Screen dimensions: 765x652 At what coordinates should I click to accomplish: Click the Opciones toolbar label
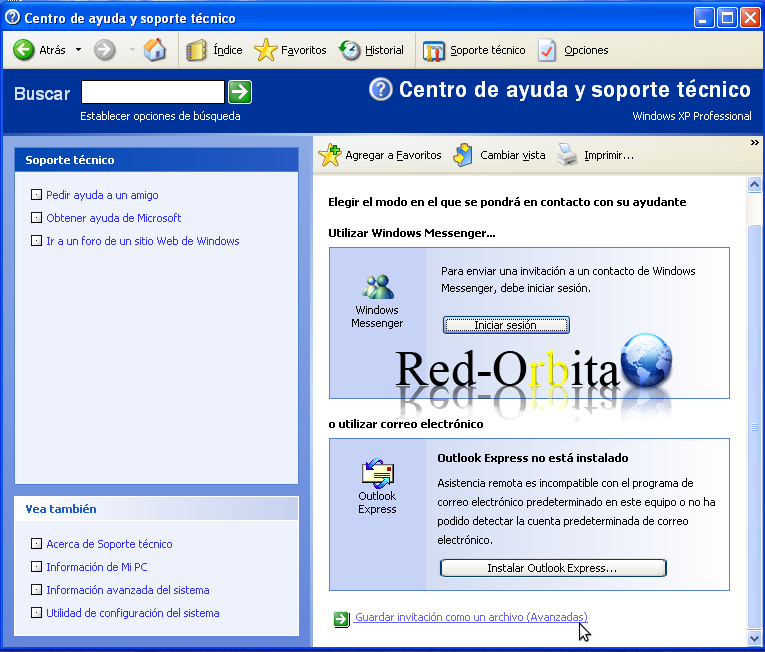pos(586,50)
